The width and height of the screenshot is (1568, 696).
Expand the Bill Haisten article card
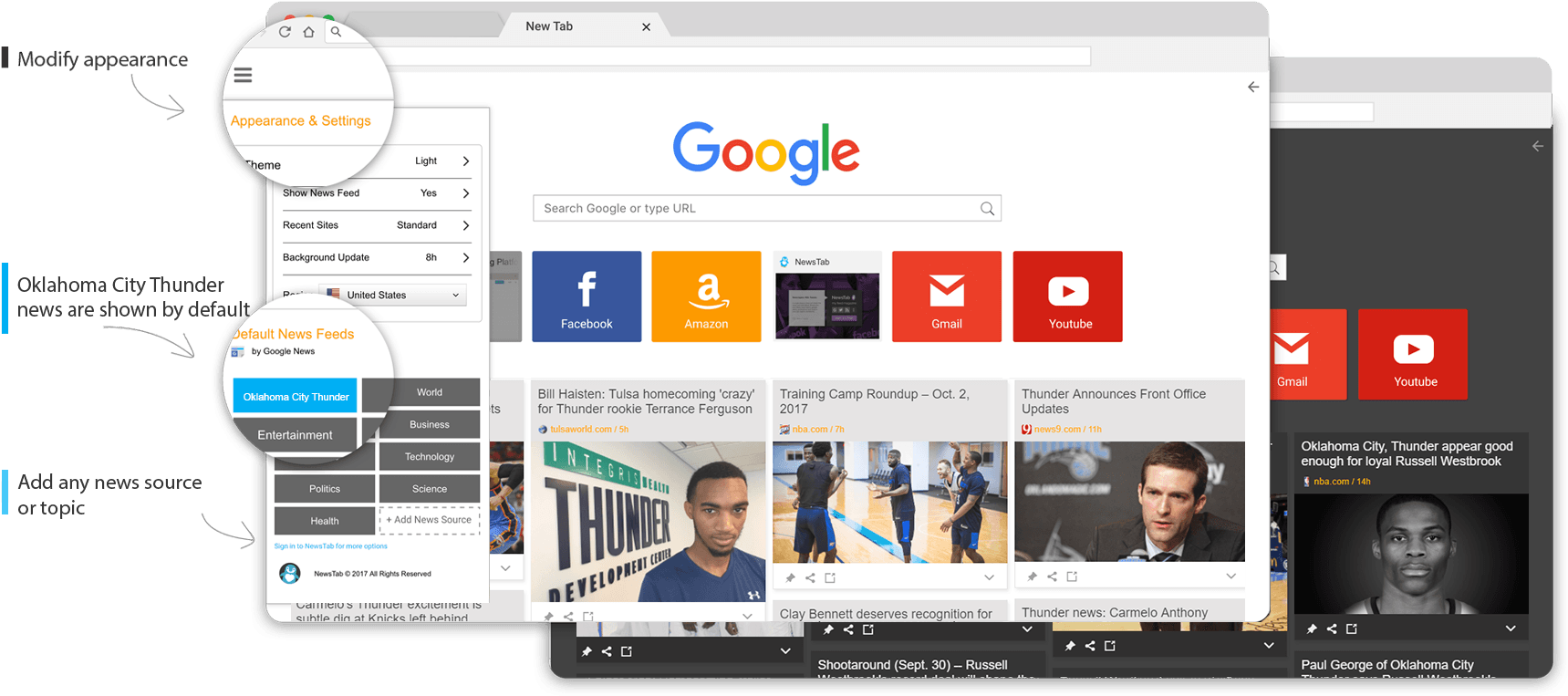(x=747, y=616)
